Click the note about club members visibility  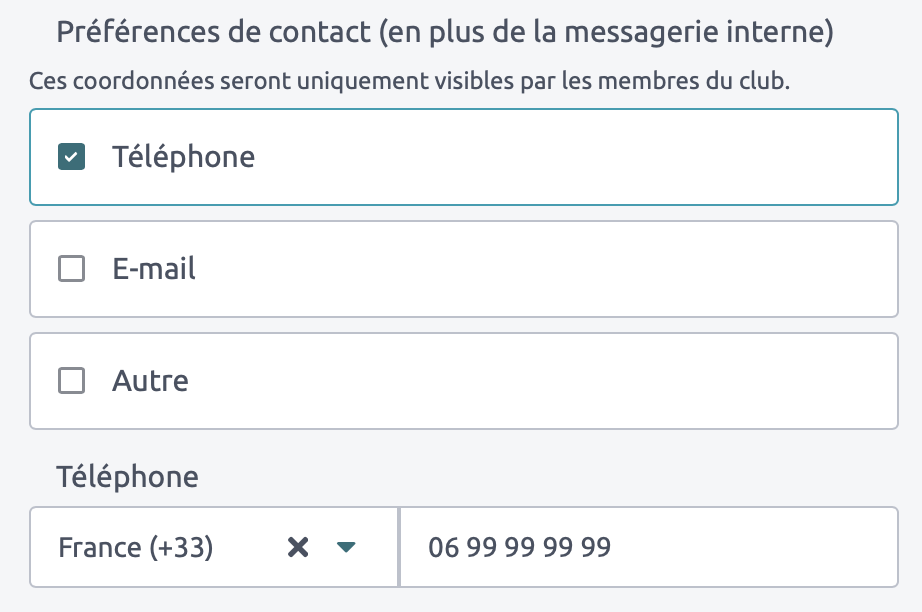point(409,81)
